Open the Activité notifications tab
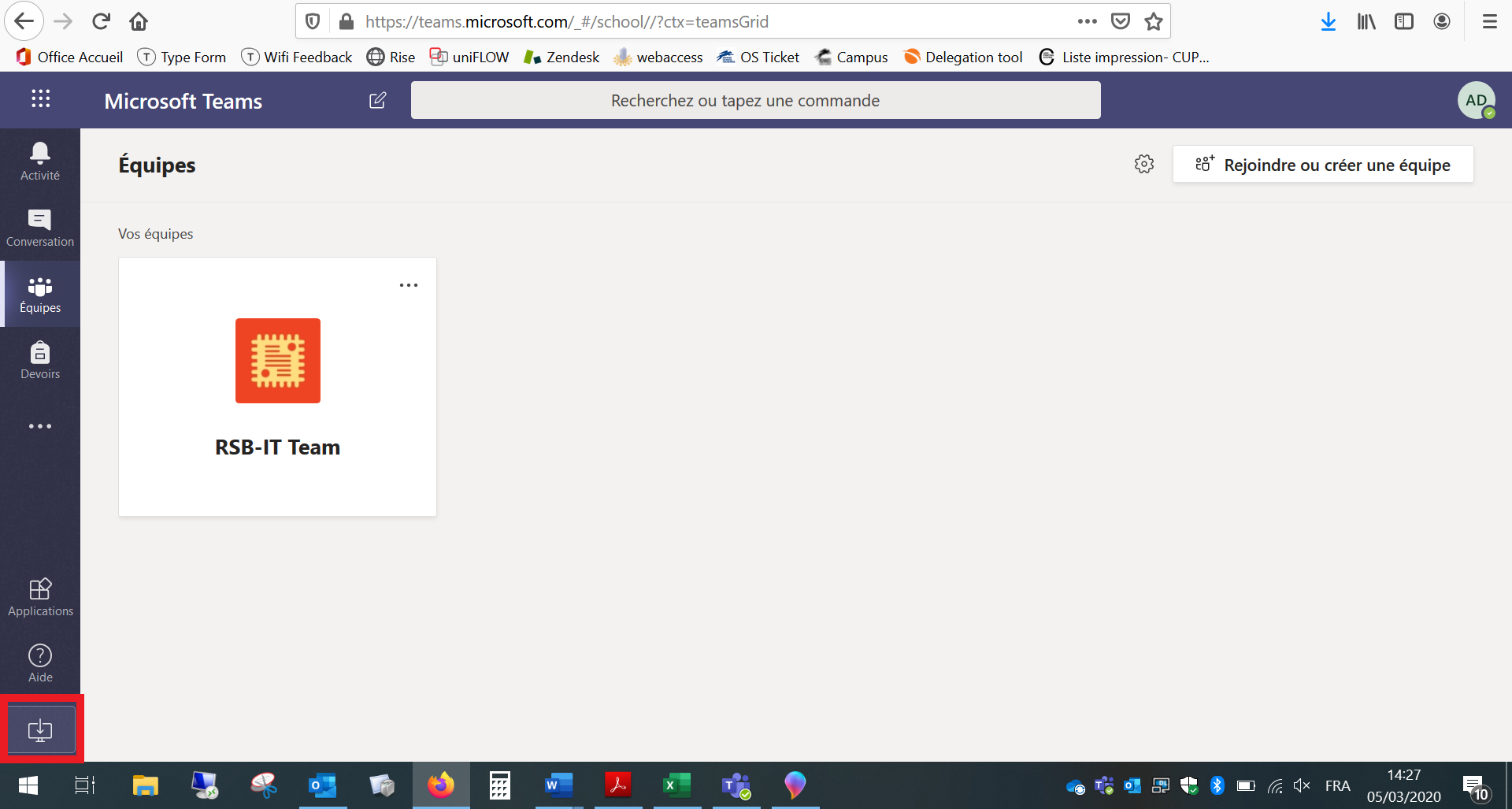 pyautogui.click(x=40, y=161)
